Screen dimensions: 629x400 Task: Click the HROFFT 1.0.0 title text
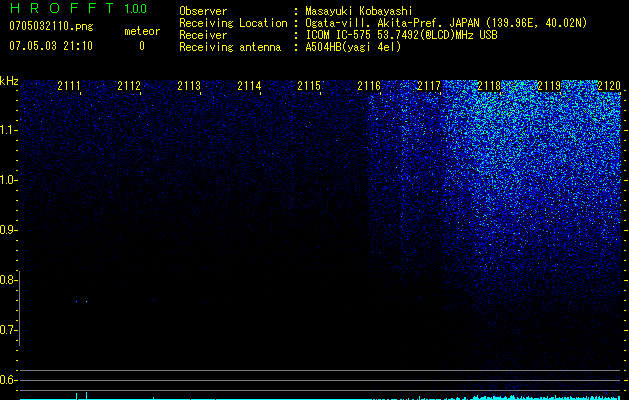pyautogui.click(x=78, y=8)
